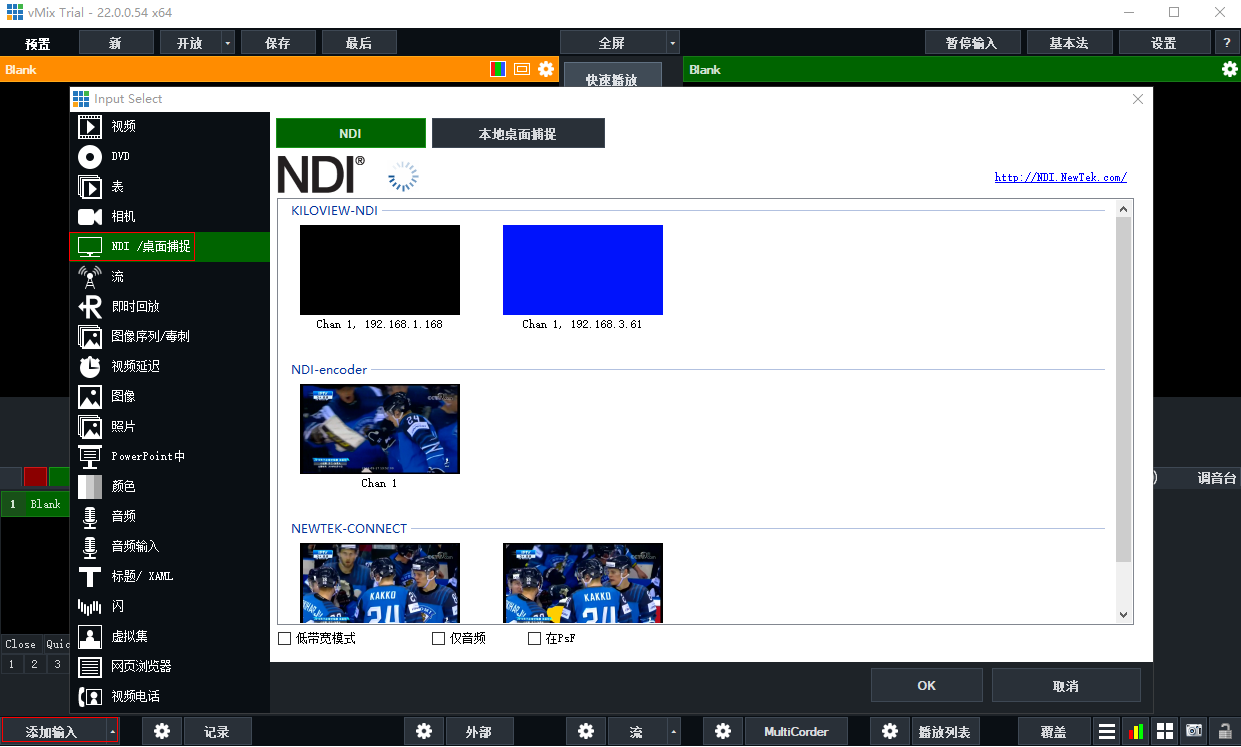
Task: Click 取消 cancel button
Action: (1066, 685)
